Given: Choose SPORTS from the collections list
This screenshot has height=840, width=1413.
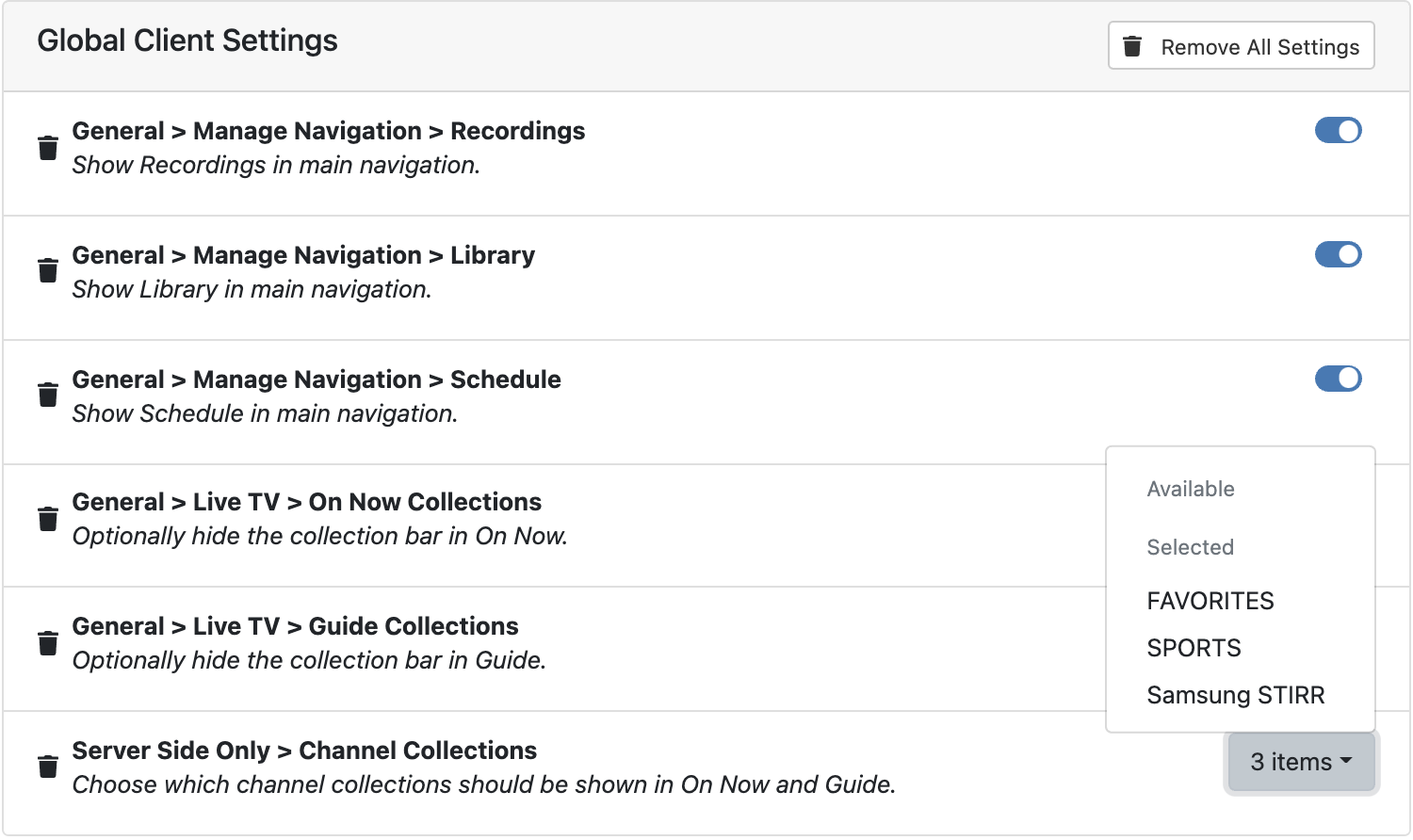Looking at the screenshot, I should point(1194,648).
